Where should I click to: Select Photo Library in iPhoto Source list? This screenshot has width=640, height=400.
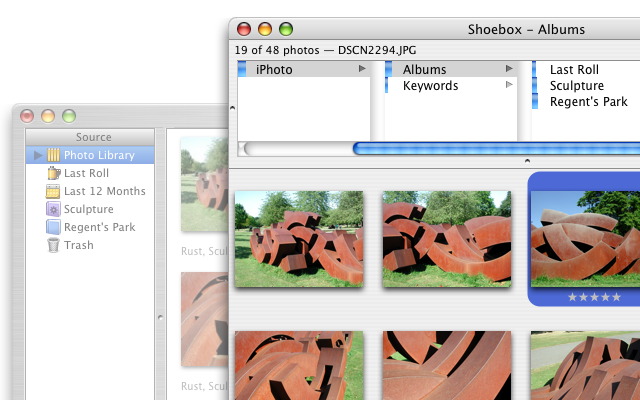tap(90, 155)
